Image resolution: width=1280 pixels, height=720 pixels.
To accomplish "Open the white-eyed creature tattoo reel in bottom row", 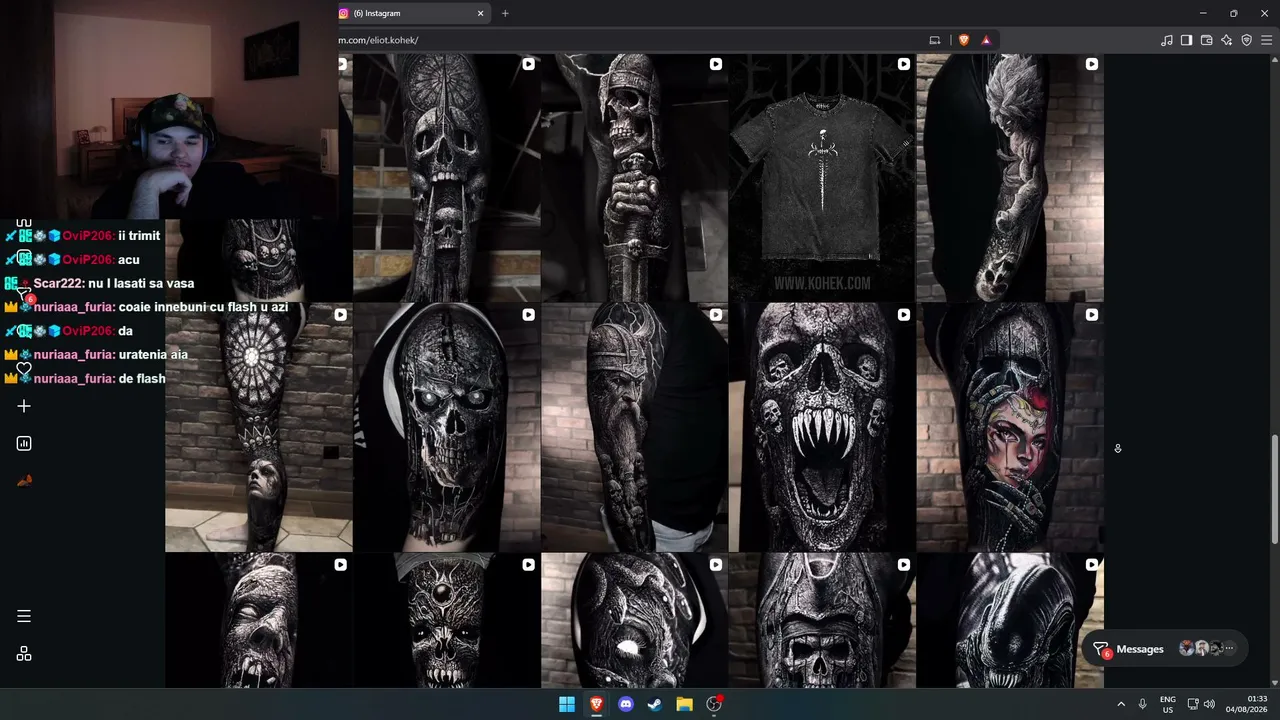I will pyautogui.click(x=634, y=621).
